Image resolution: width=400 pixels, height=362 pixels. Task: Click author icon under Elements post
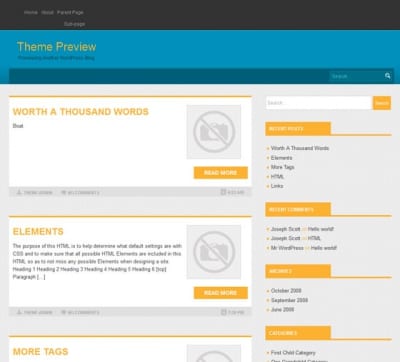click(x=19, y=312)
